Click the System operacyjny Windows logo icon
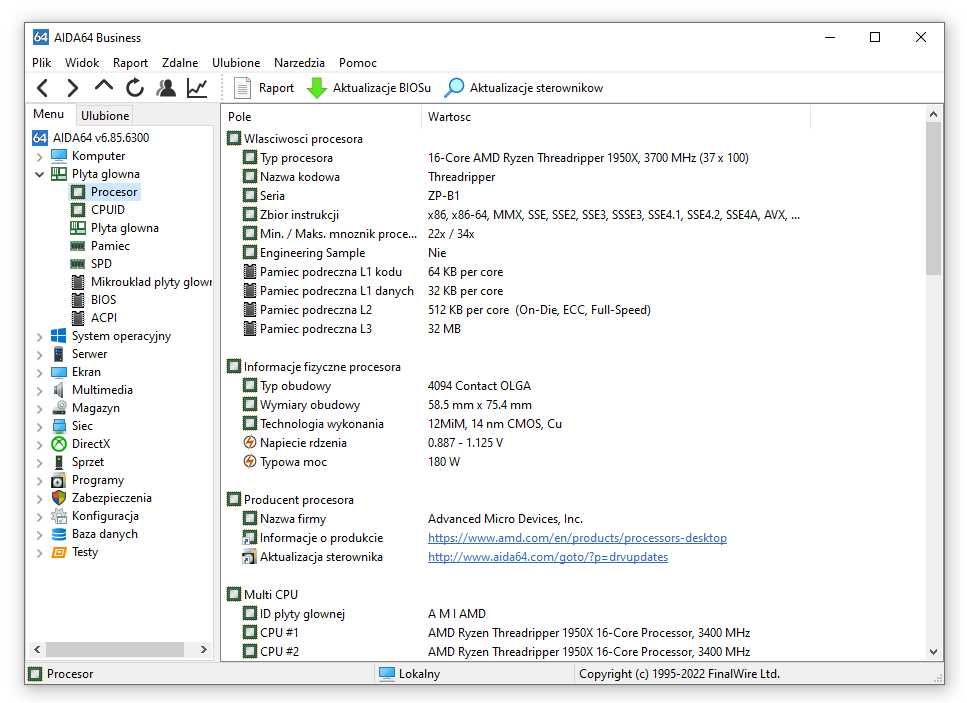The image size is (967, 703). (59, 335)
